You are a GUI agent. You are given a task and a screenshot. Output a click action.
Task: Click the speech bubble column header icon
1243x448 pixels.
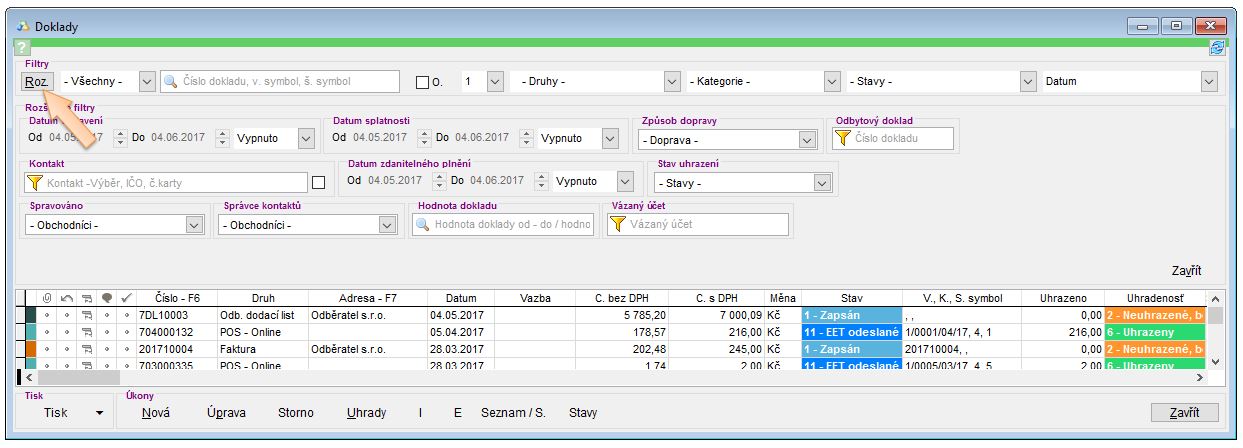click(x=107, y=298)
